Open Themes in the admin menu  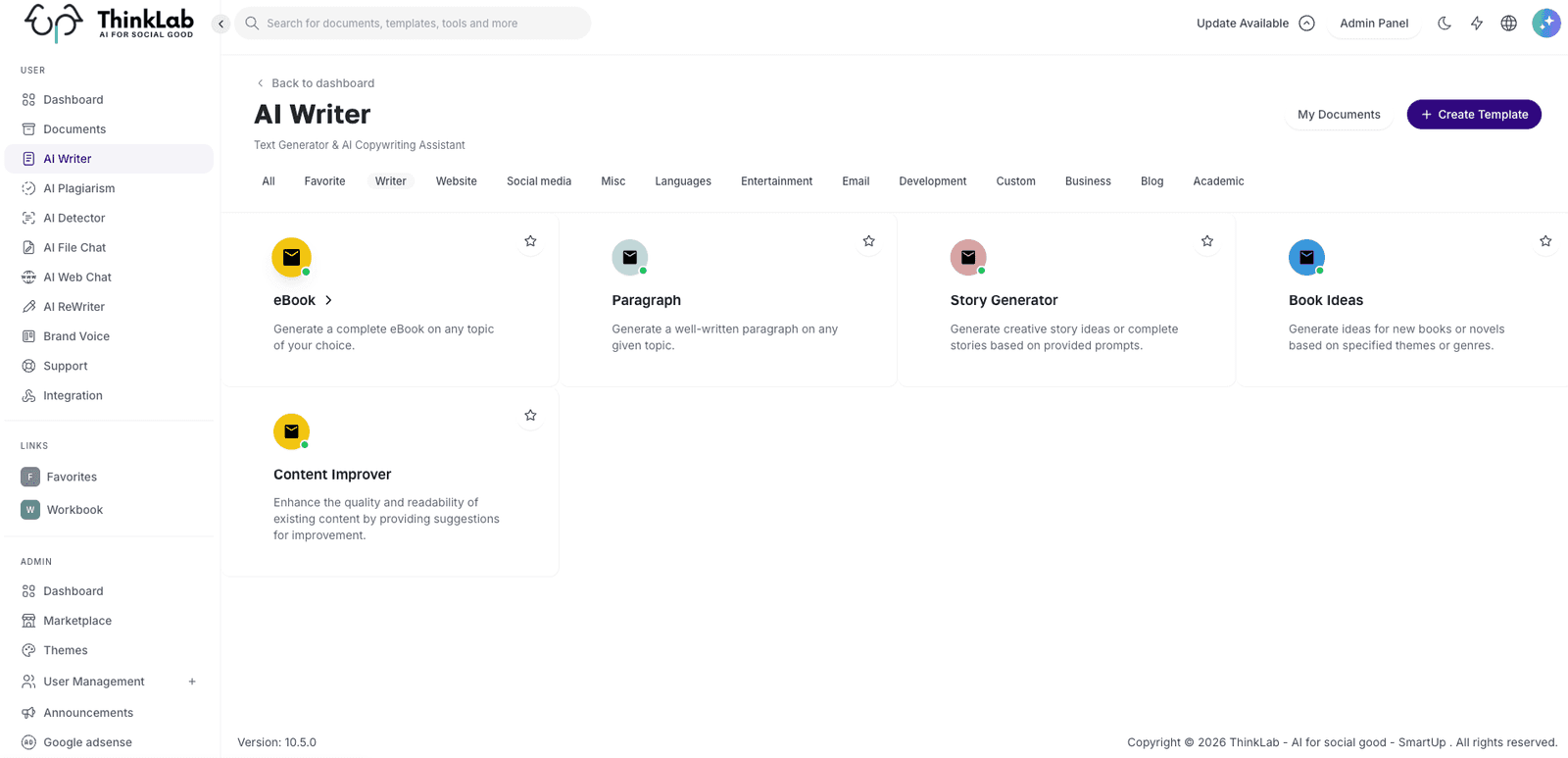pyautogui.click(x=109, y=650)
